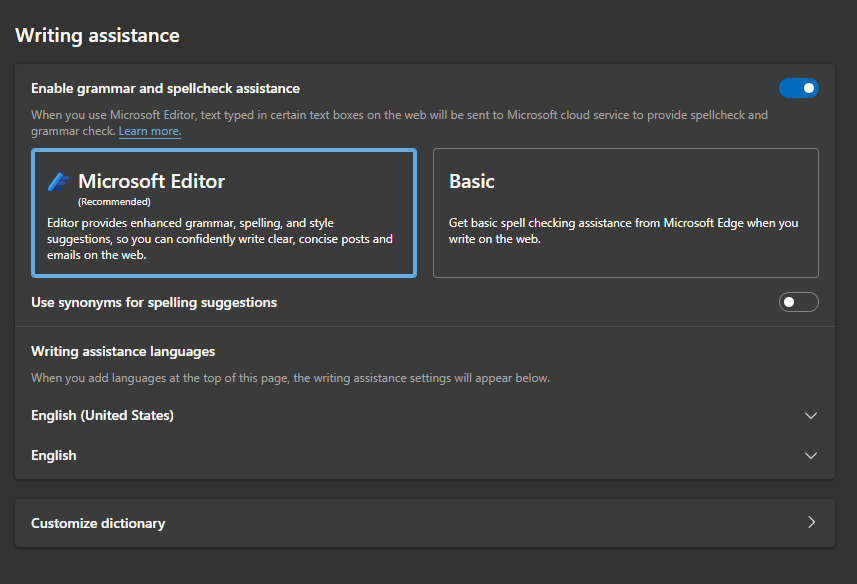Open Customize dictionary arrow
857x584 pixels.
[812, 522]
